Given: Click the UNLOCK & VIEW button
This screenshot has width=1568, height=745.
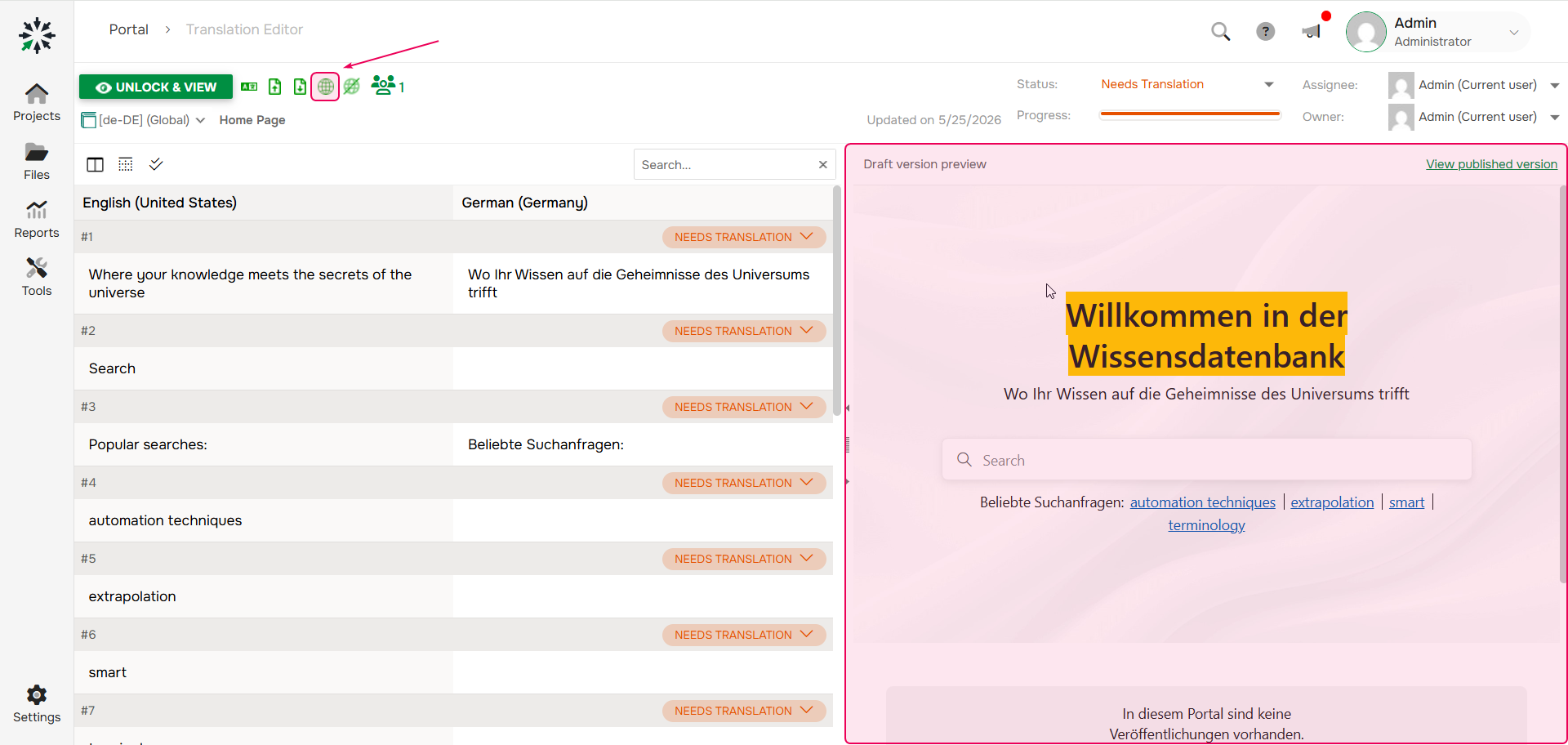Looking at the screenshot, I should point(156,87).
